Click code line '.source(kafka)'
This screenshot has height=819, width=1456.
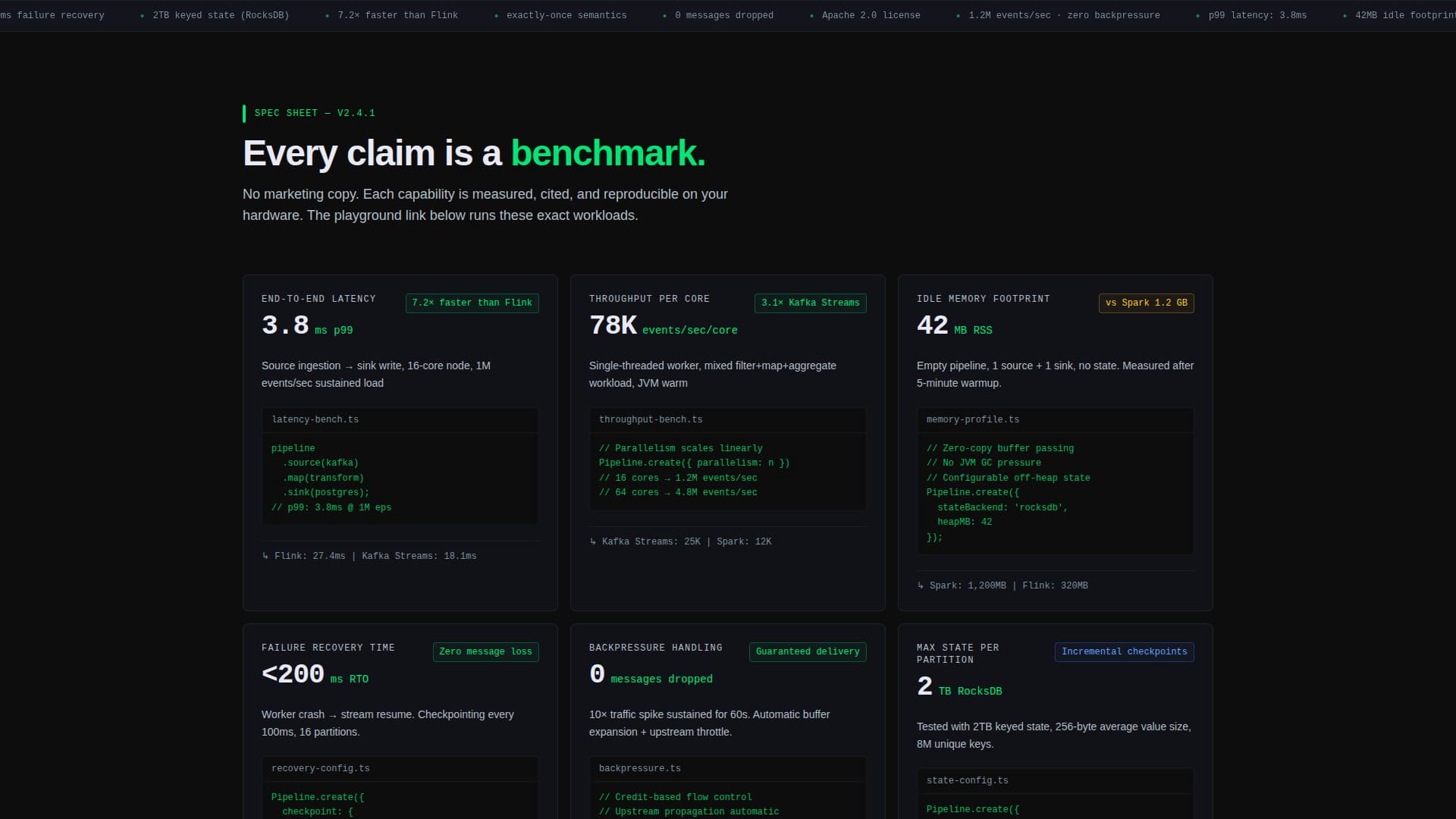pos(321,463)
